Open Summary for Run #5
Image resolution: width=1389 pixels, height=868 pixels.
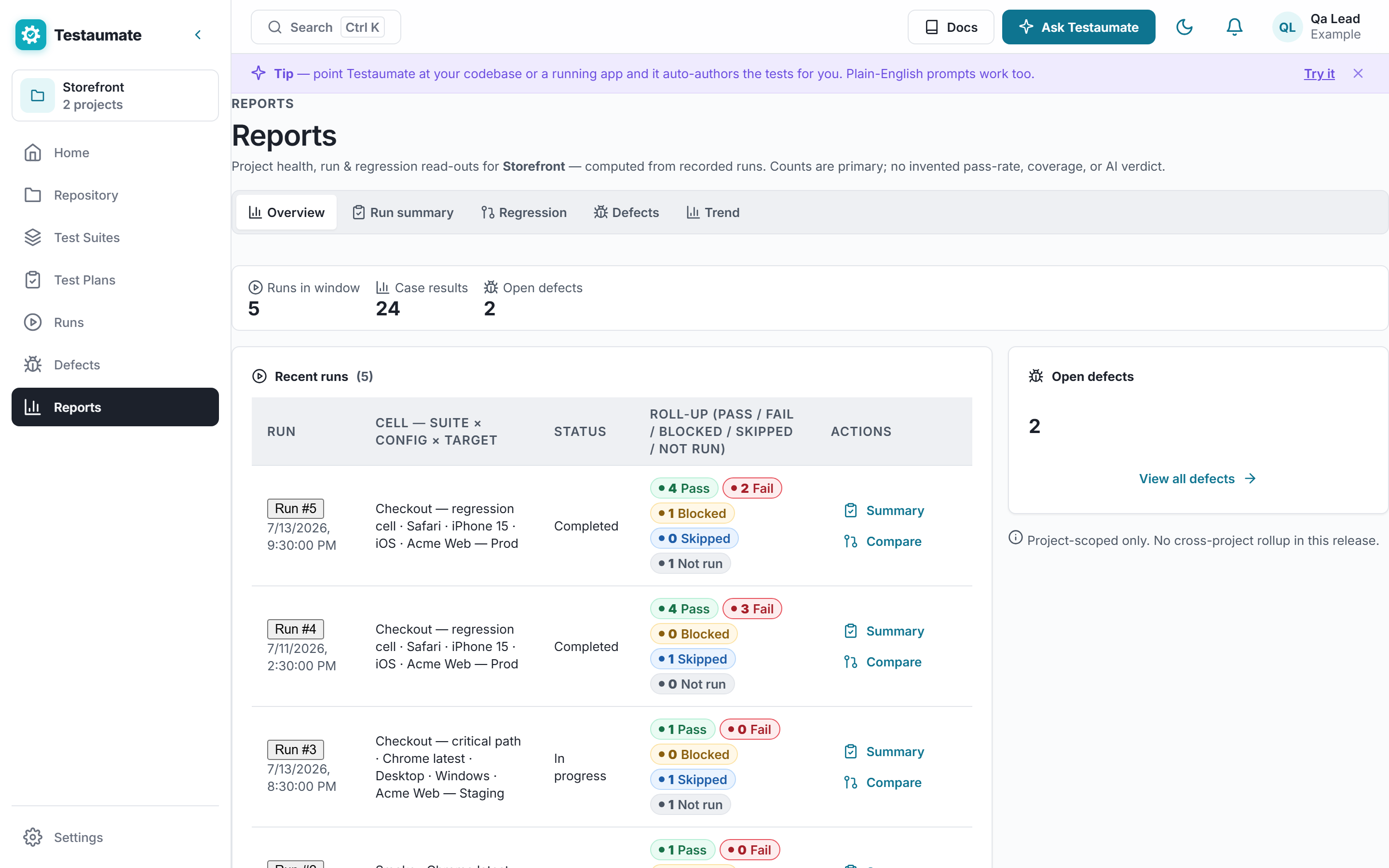[x=884, y=510]
